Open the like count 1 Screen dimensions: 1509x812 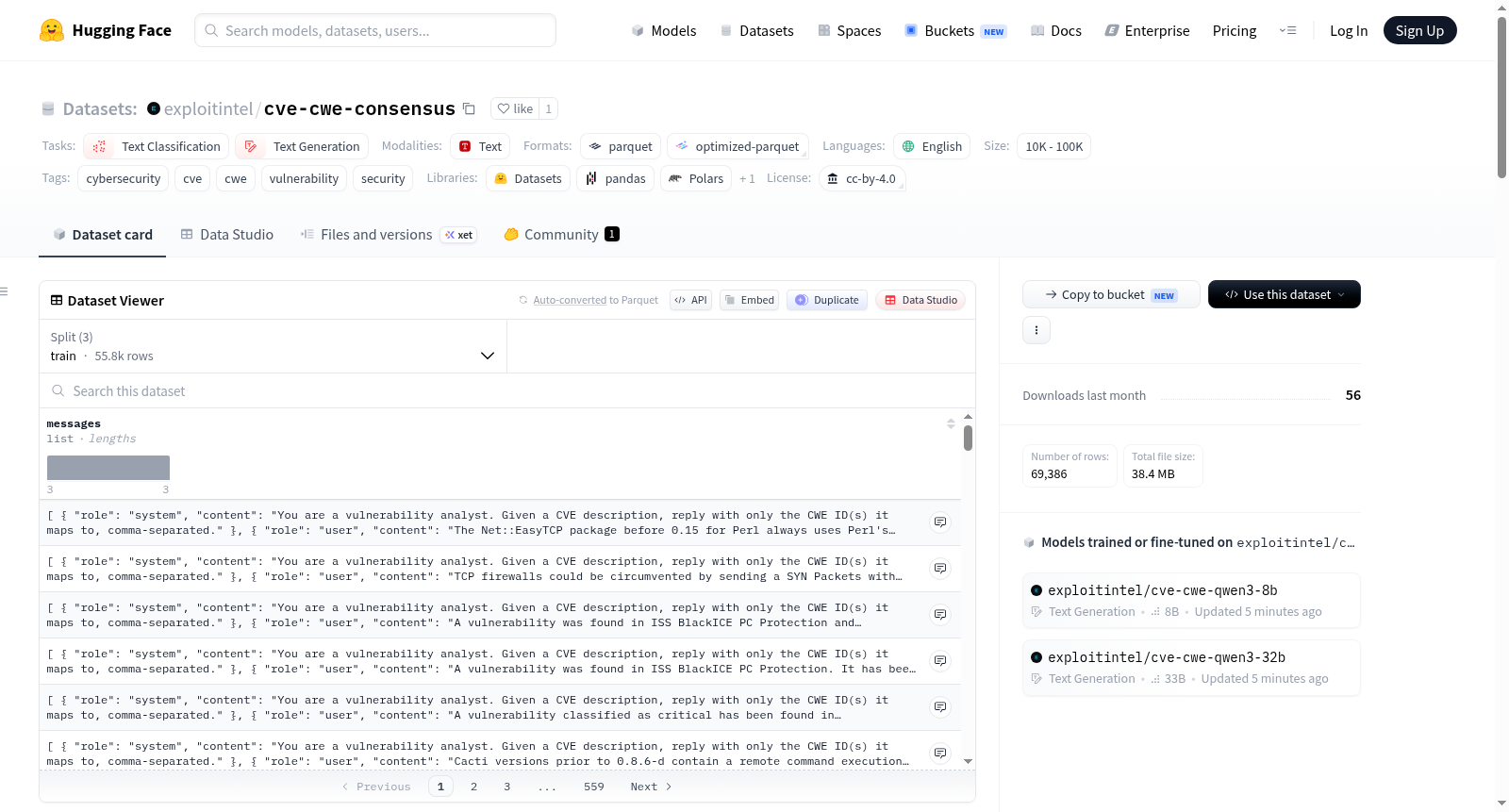[548, 108]
